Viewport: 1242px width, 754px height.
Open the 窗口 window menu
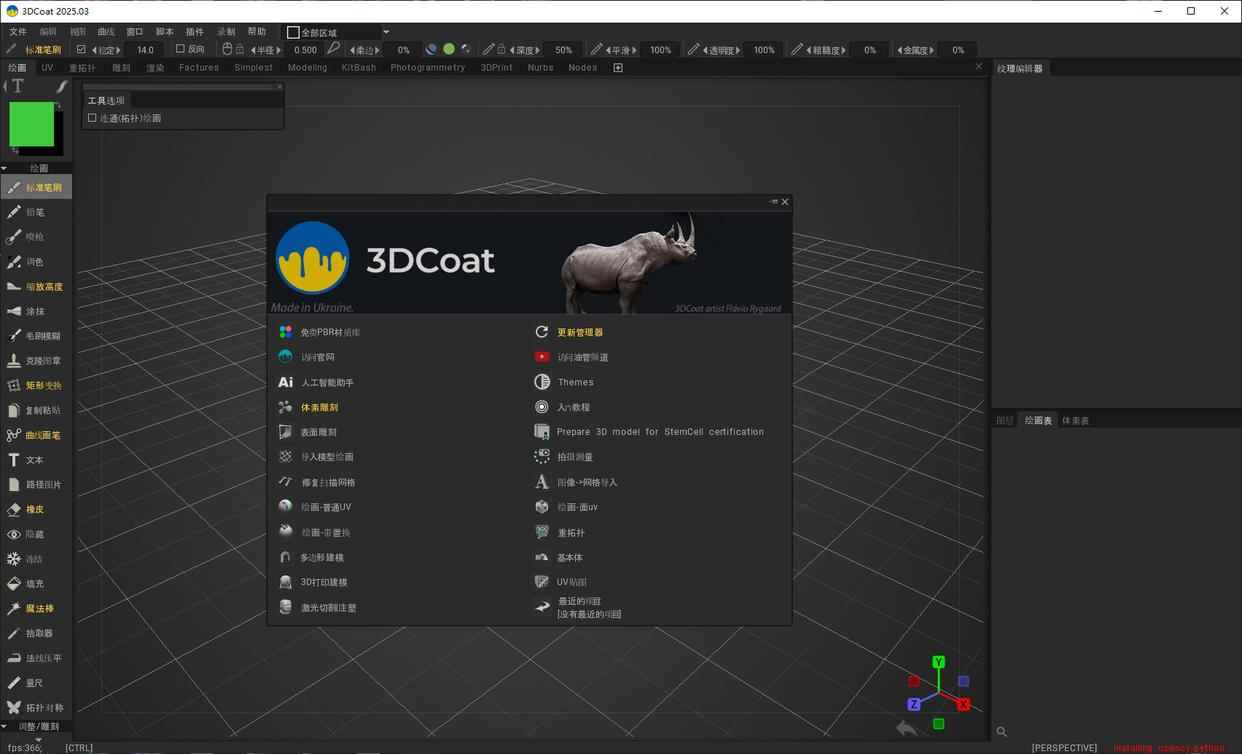click(x=135, y=32)
